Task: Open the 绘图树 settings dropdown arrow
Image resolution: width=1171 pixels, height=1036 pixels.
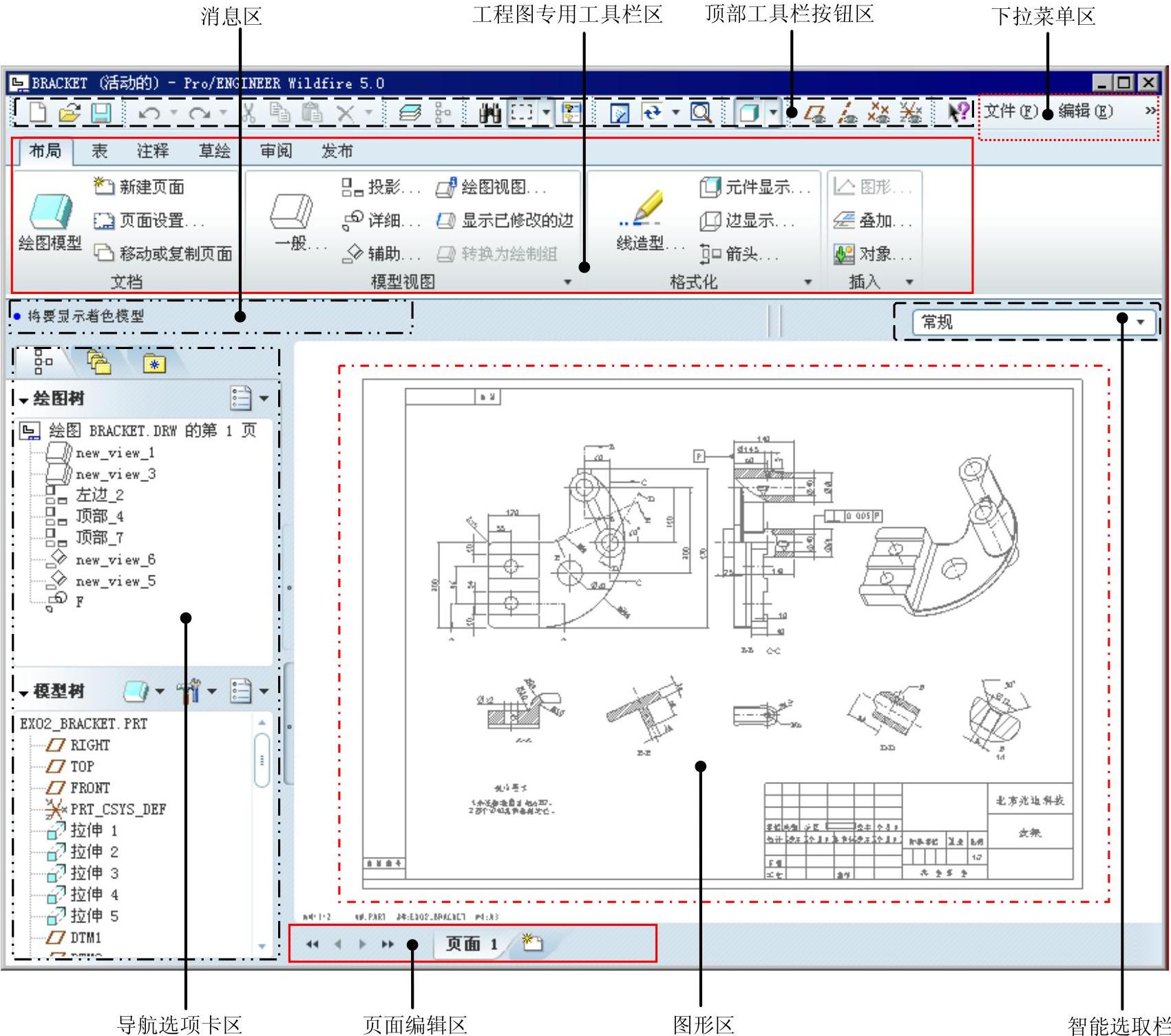Action: point(264,399)
